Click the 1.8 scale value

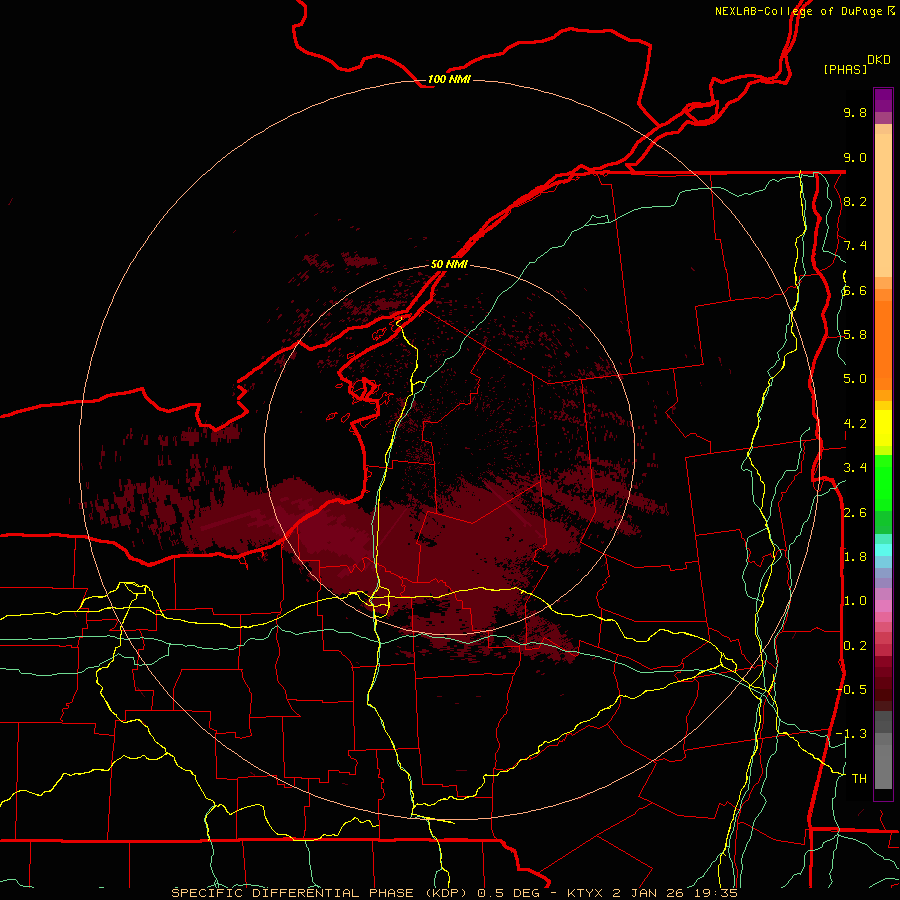tap(855, 557)
